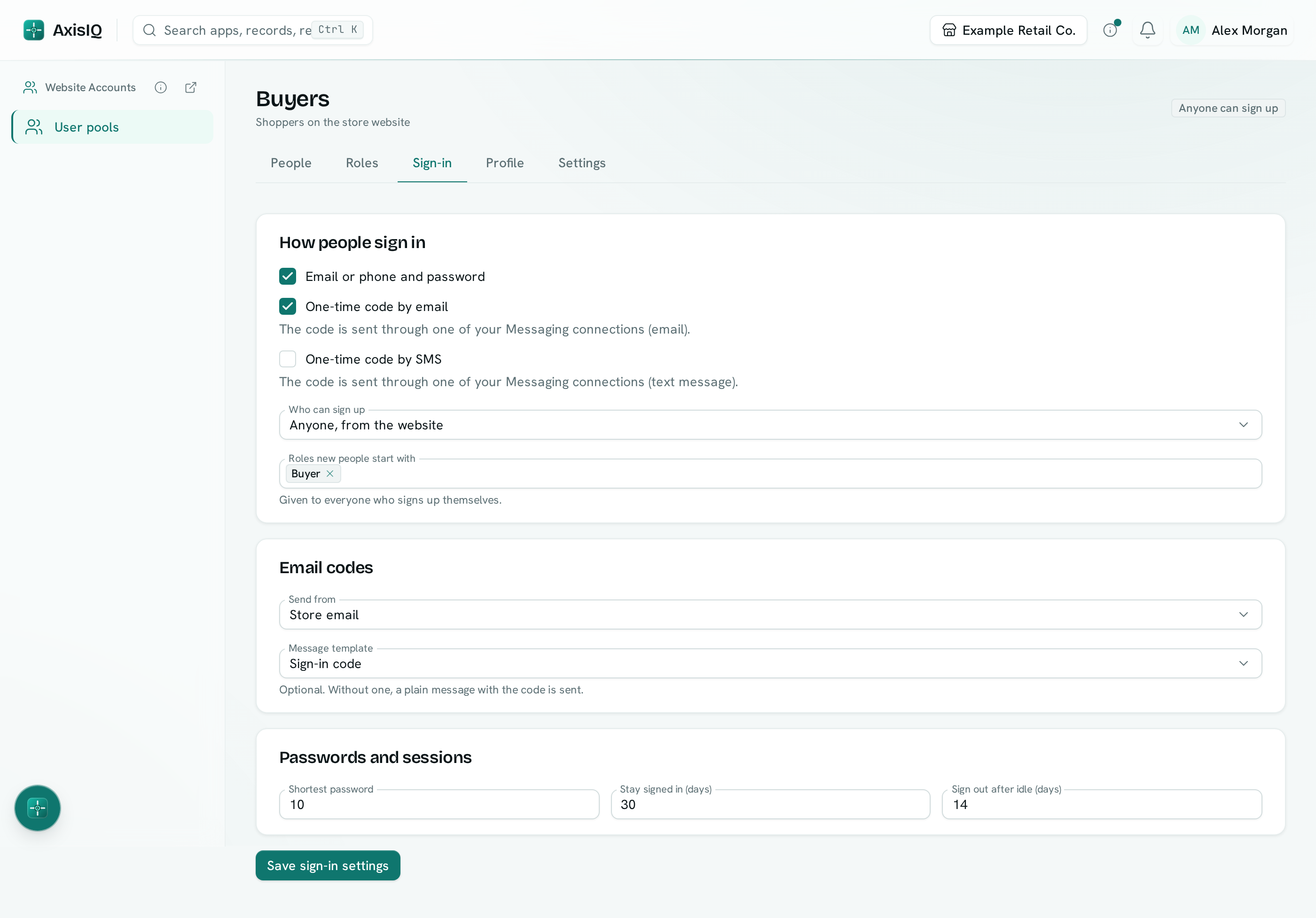1316x918 pixels.
Task: Show Website Accounts info icon
Action: 160,87
